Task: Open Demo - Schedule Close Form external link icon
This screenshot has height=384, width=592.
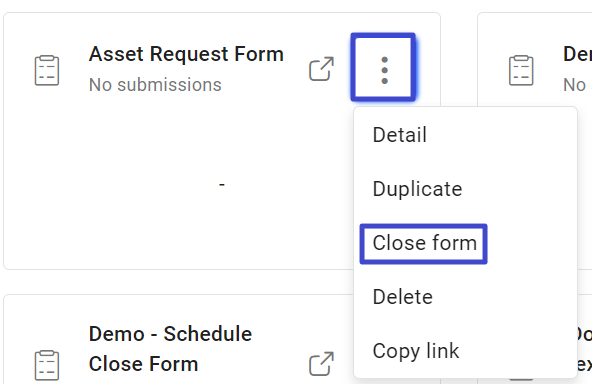Action: (x=321, y=364)
